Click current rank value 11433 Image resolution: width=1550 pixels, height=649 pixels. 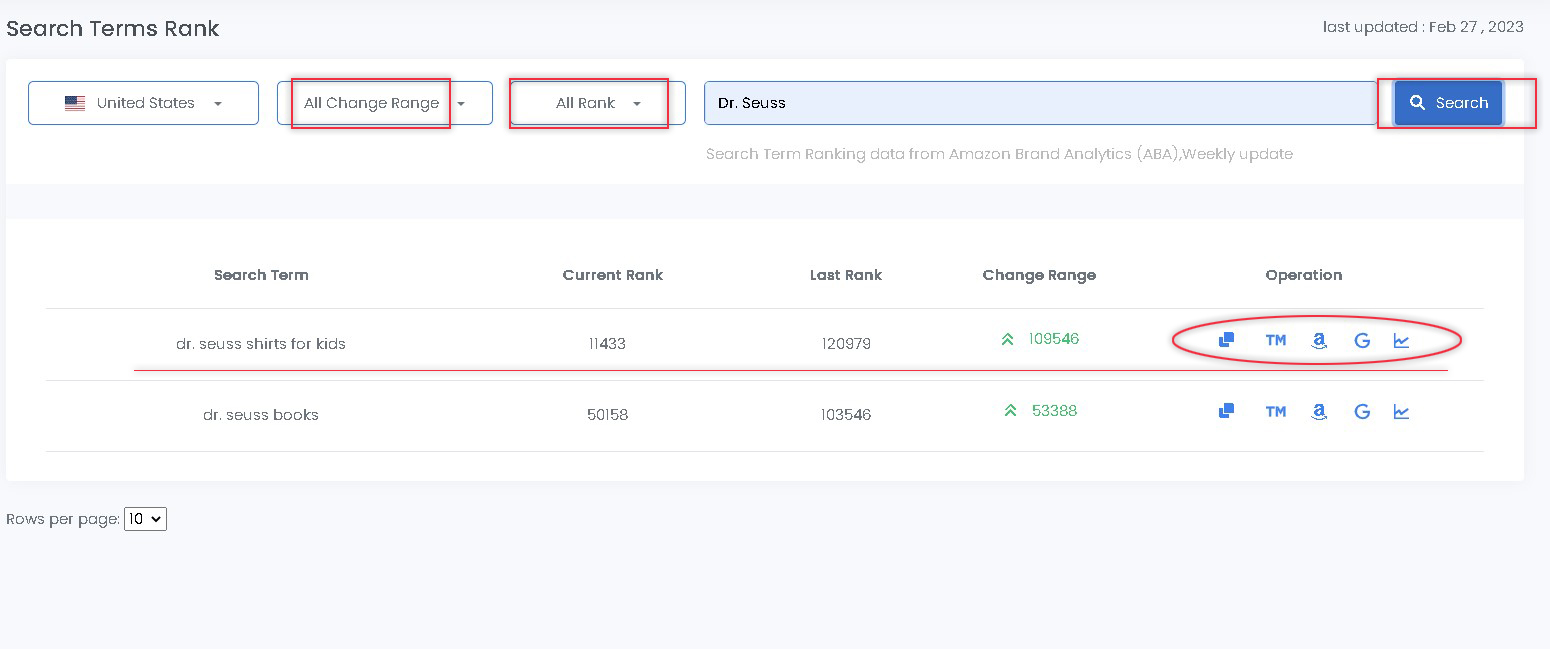click(608, 344)
